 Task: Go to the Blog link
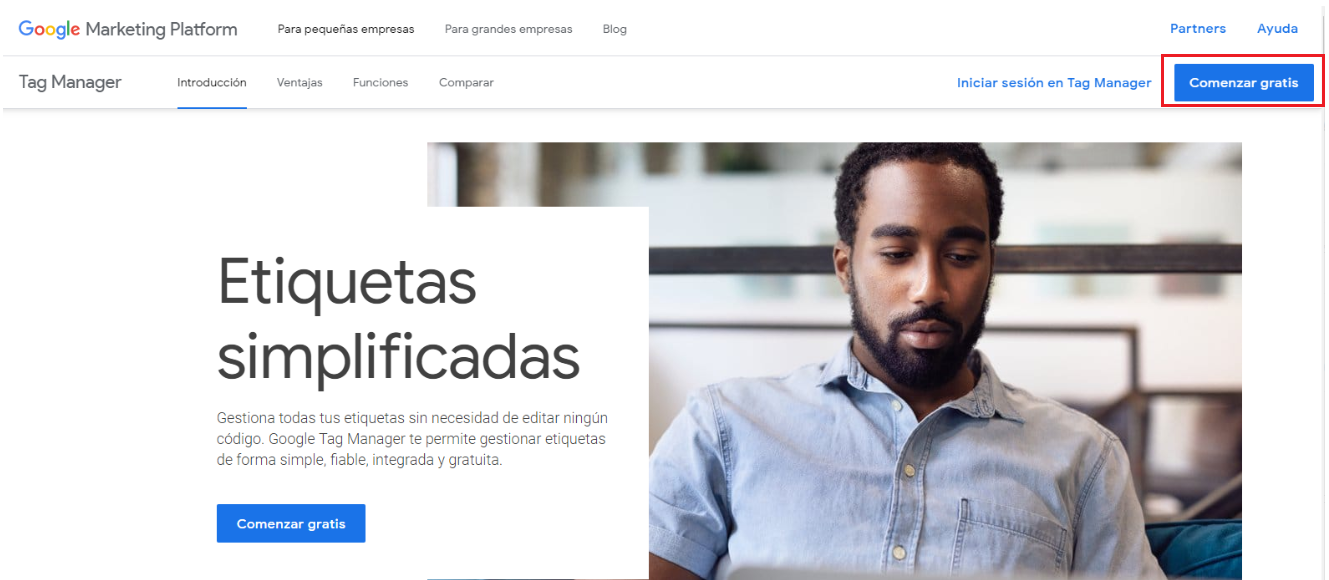pos(615,29)
